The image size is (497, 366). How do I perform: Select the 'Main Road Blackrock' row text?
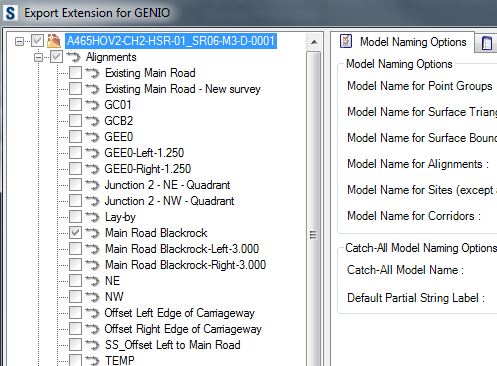156,233
